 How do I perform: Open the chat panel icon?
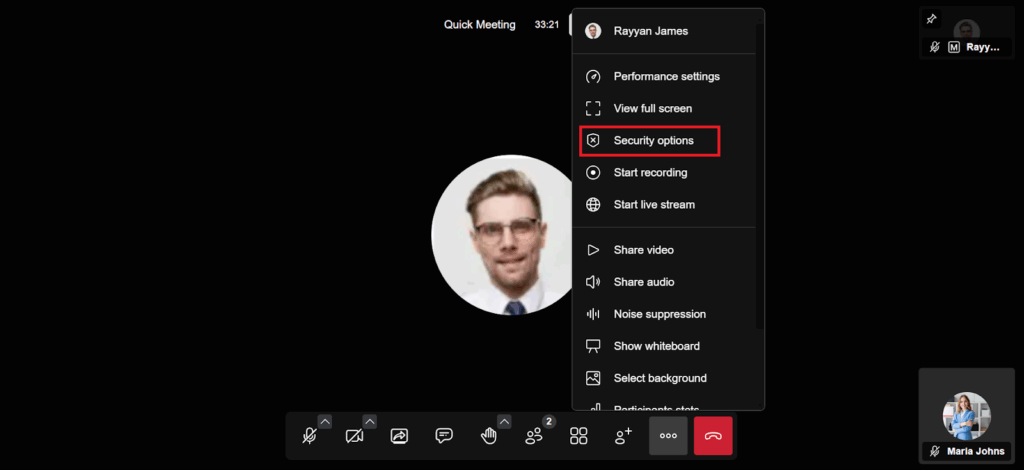tap(444, 436)
